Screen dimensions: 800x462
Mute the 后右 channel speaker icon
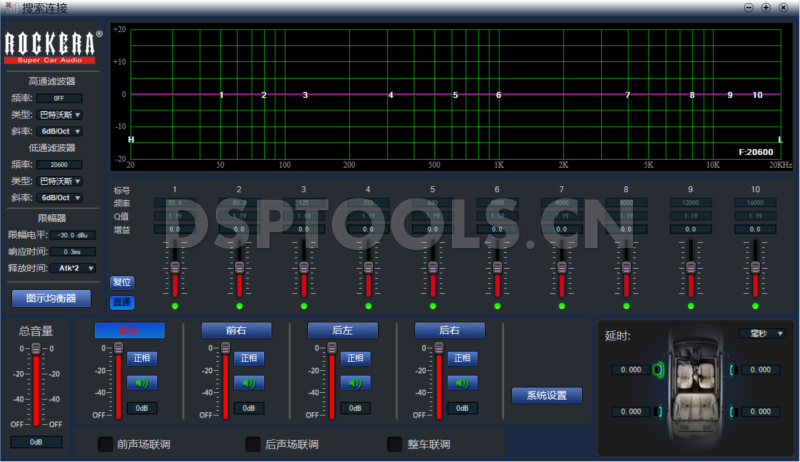point(460,382)
